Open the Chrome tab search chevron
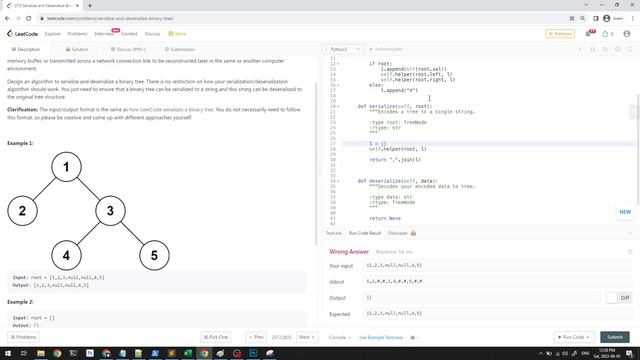The height and width of the screenshot is (360, 640). click(x=586, y=5)
